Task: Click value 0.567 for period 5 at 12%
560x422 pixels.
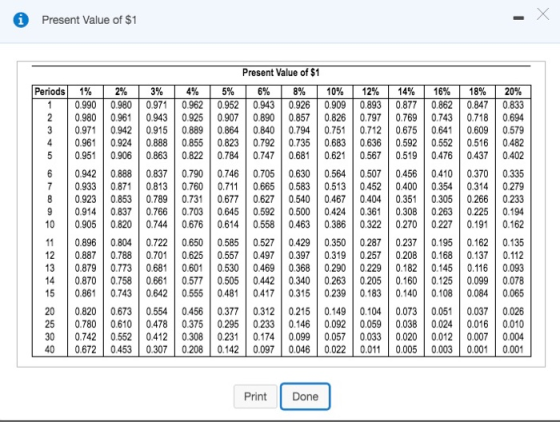Action: tap(371, 156)
